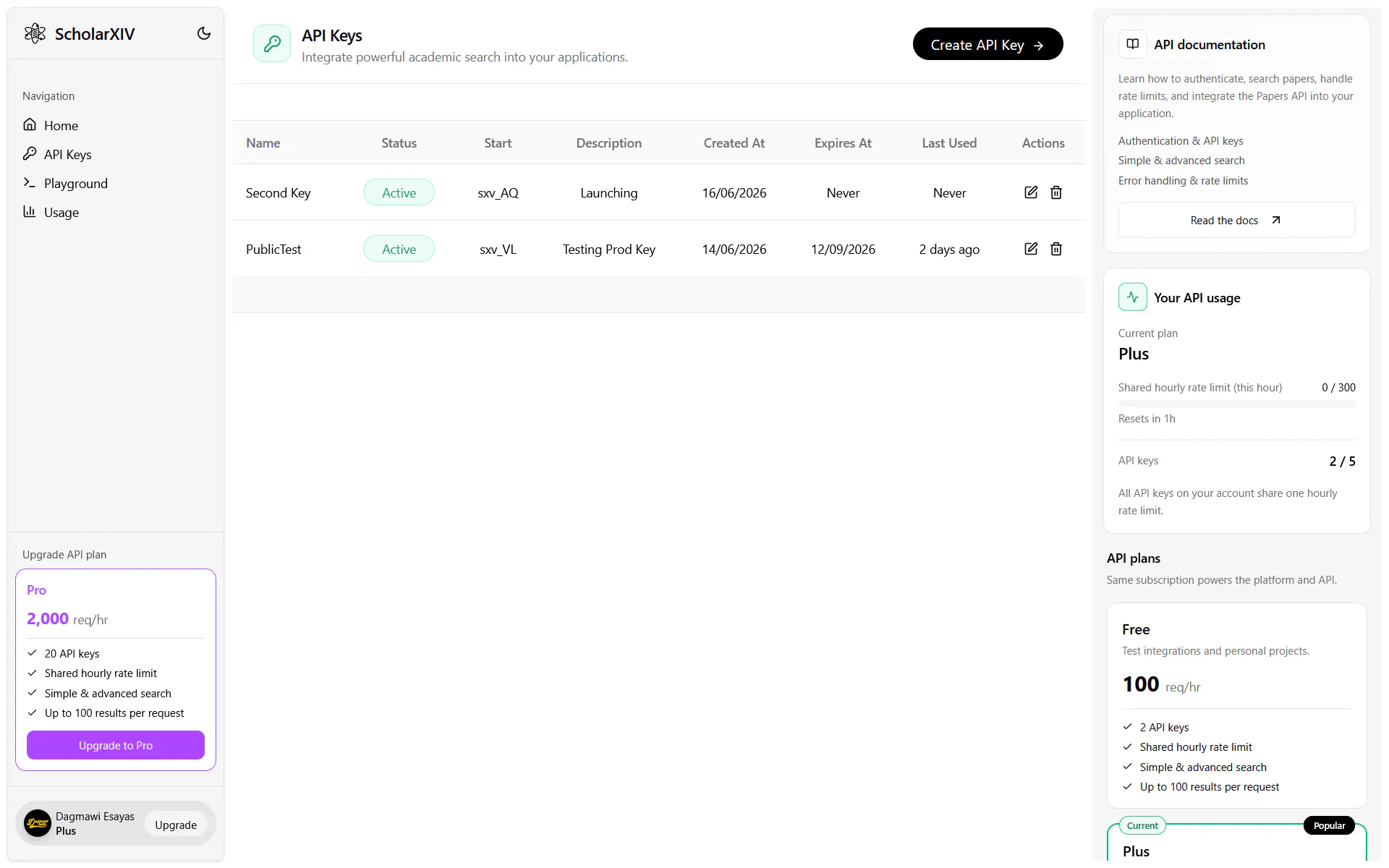The width and height of the screenshot is (1389, 868).
Task: Click the Upgrade to Pro button
Action: pos(116,745)
